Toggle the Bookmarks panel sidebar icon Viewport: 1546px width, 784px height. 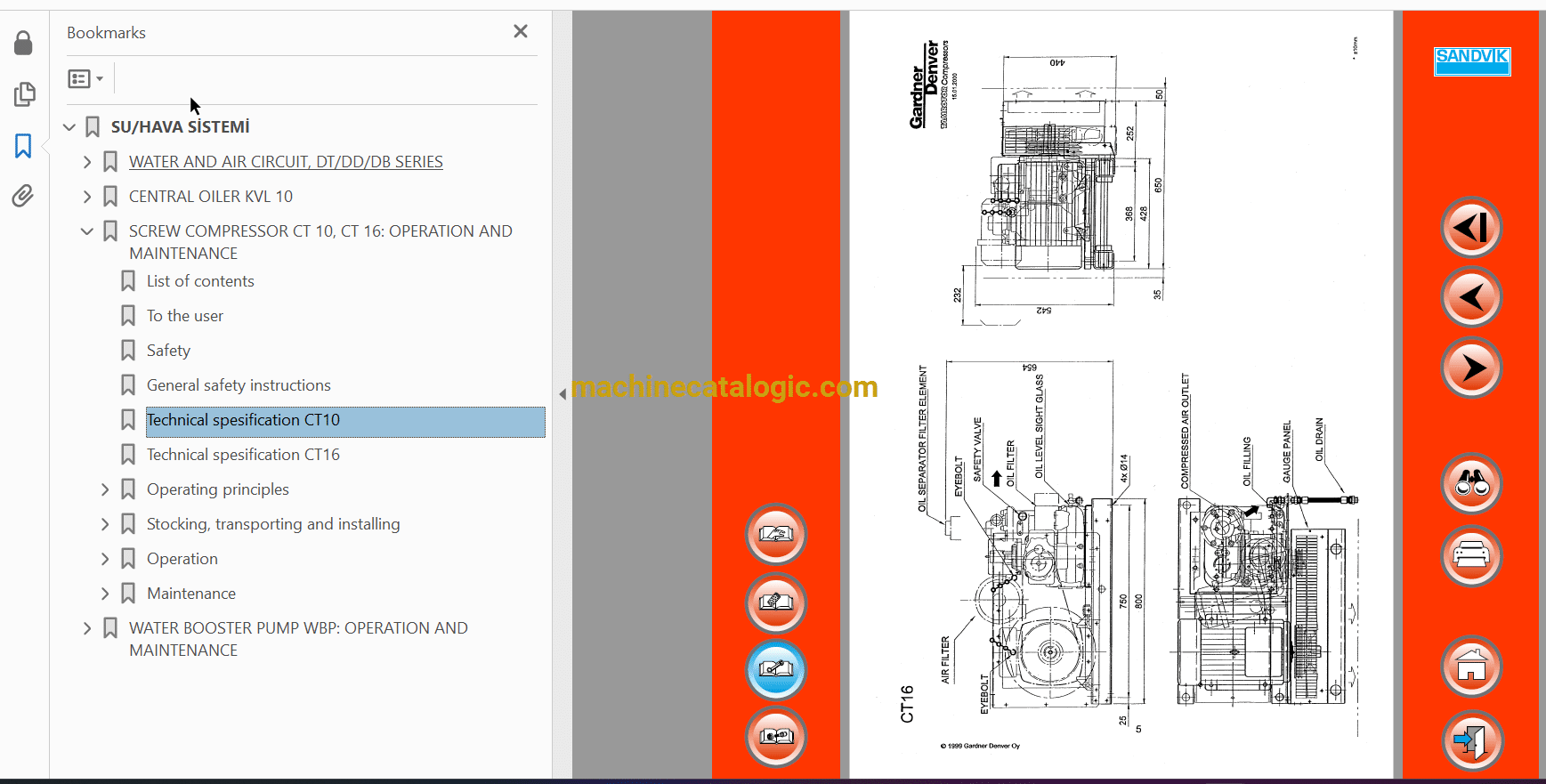tap(23, 146)
